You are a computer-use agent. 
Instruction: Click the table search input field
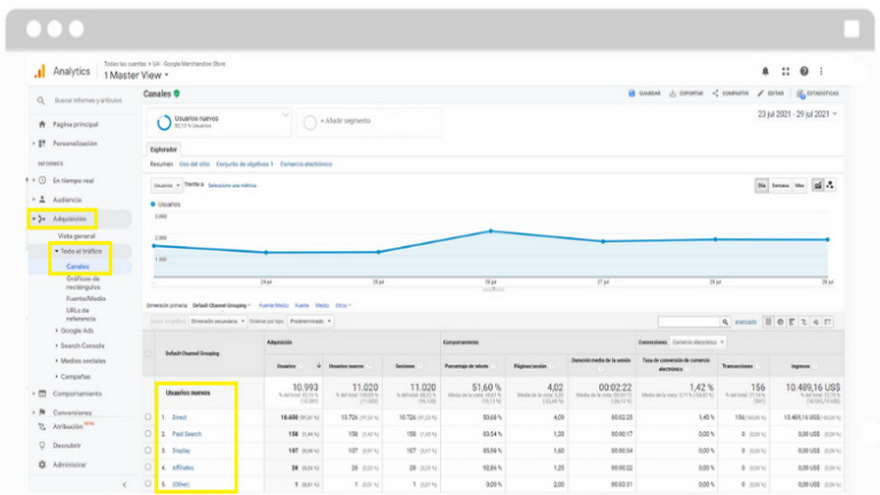[689, 322]
